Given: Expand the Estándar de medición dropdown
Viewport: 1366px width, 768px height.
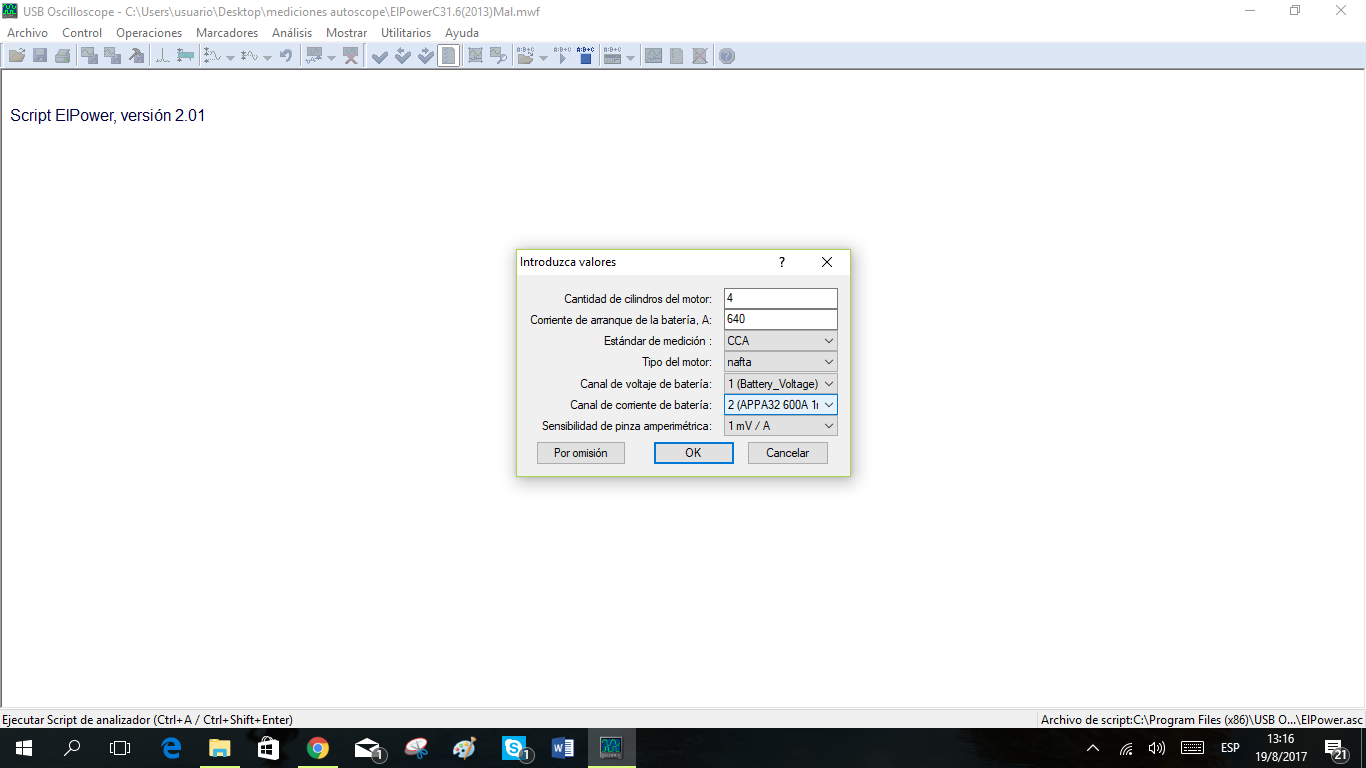Looking at the screenshot, I should point(780,341).
